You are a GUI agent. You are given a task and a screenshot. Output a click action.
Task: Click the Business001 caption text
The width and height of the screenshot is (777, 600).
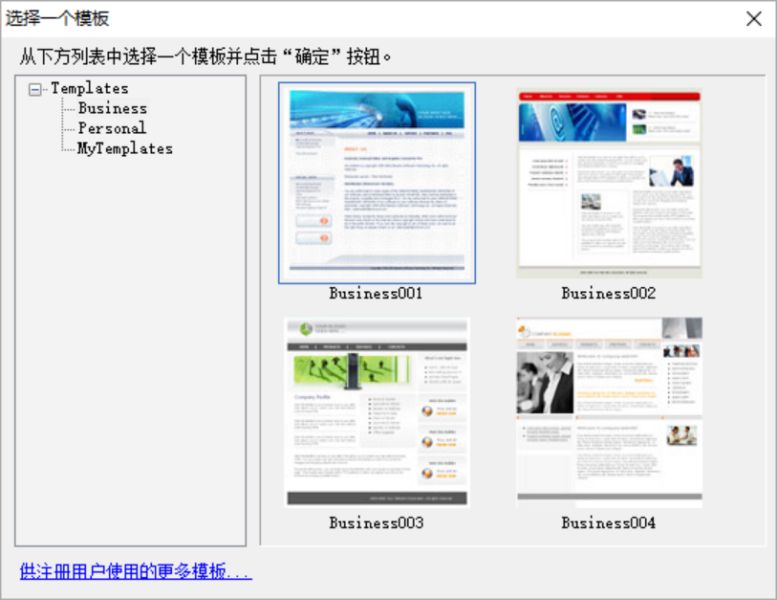click(376, 294)
